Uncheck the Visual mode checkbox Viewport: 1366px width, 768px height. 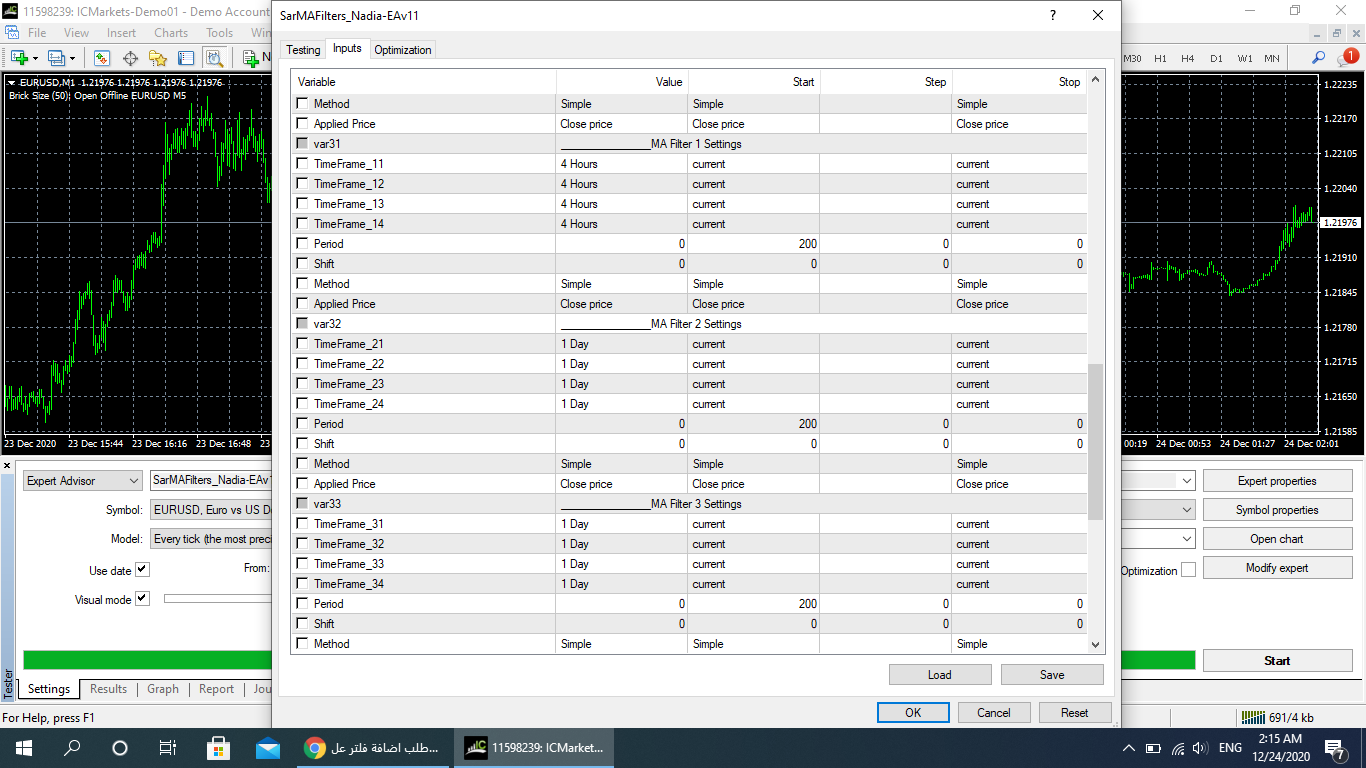(x=142, y=599)
